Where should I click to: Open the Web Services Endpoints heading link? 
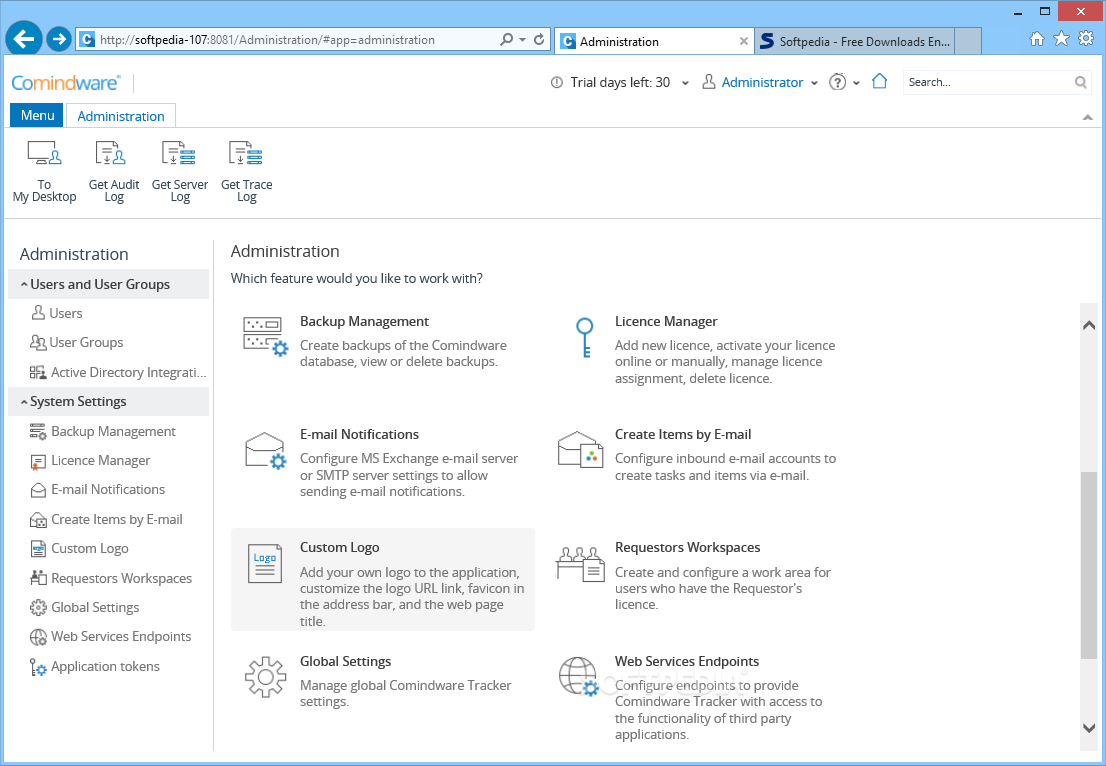[686, 661]
